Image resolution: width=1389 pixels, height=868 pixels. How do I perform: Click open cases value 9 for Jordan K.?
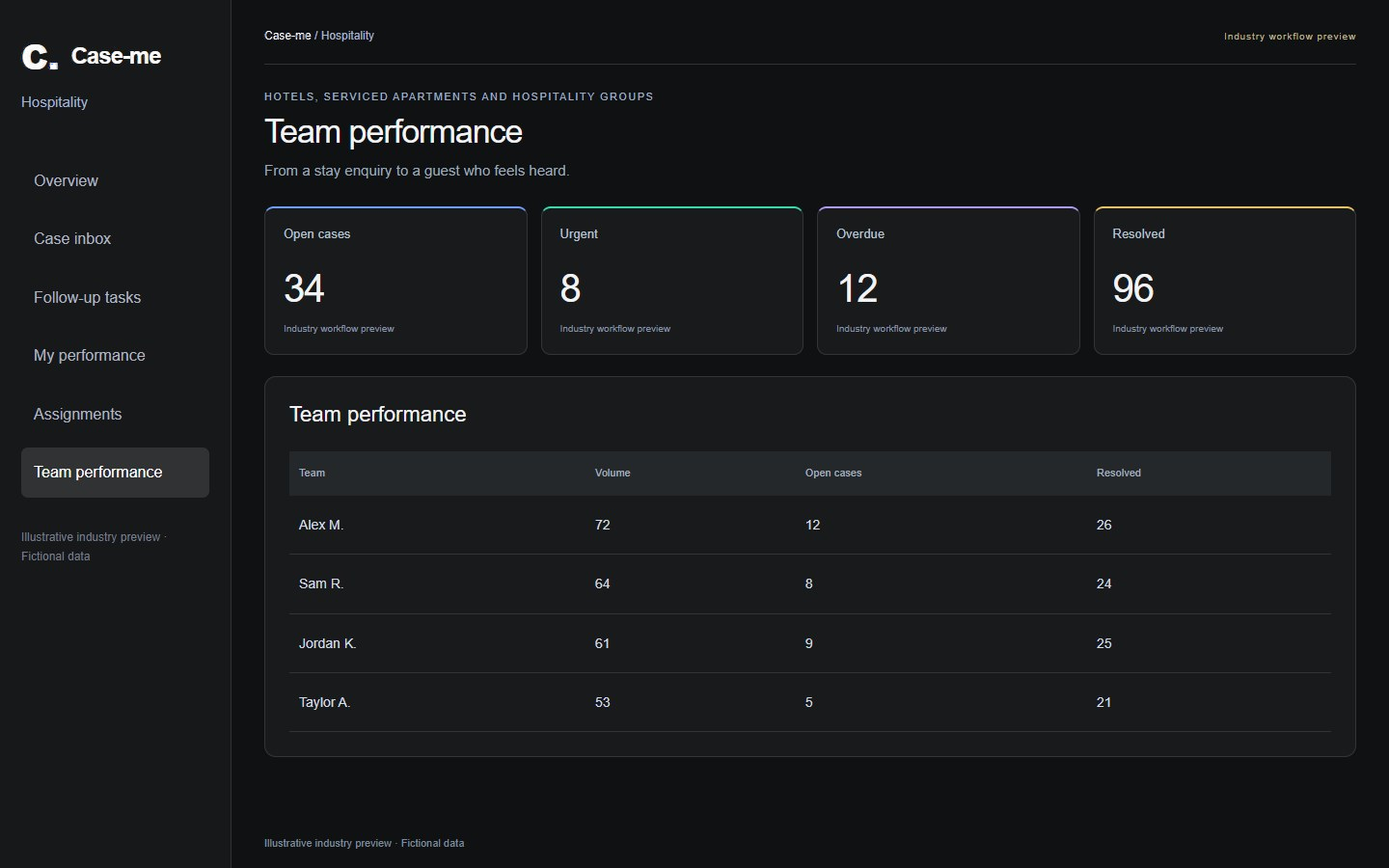pos(809,643)
